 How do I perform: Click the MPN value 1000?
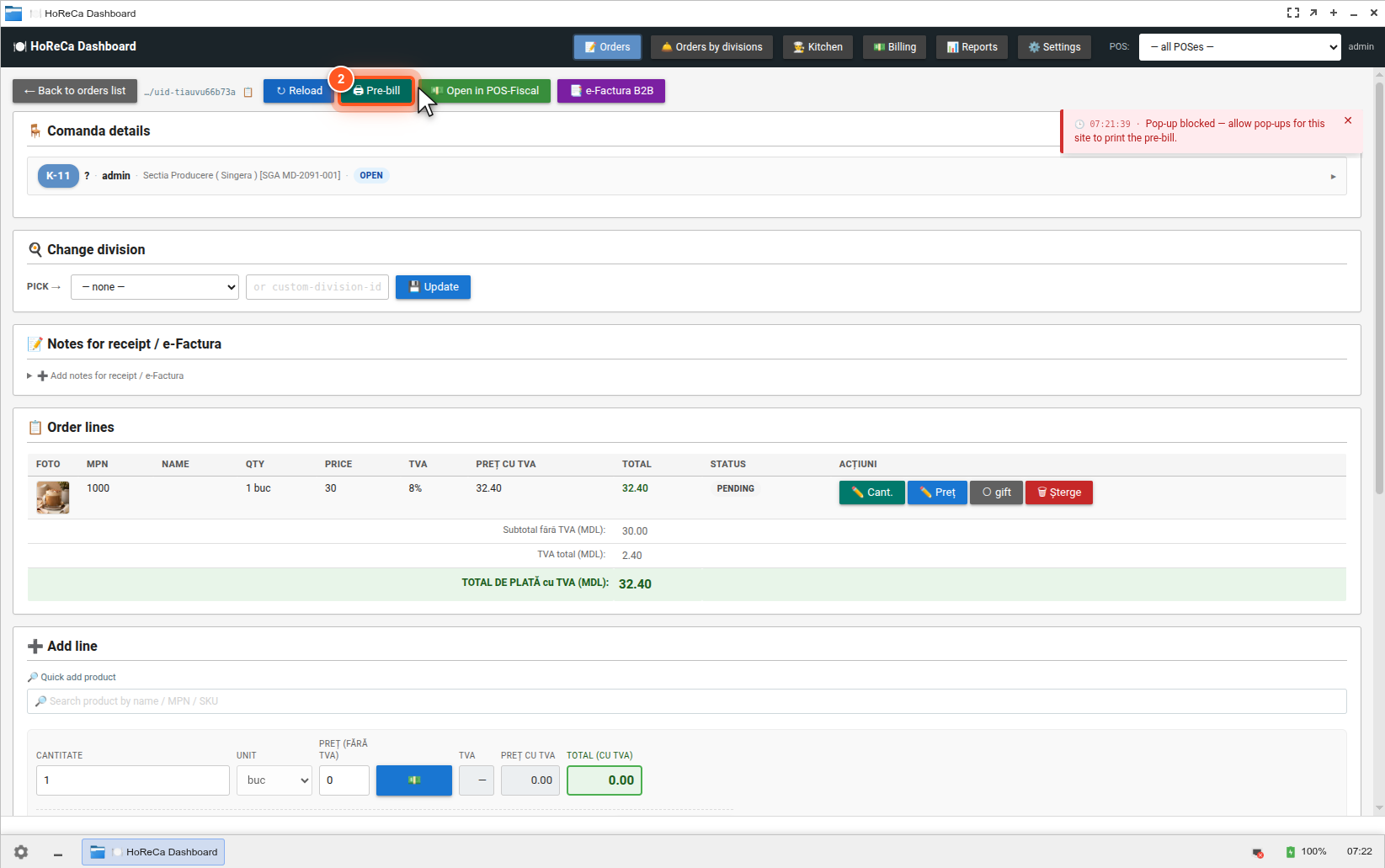point(98,488)
